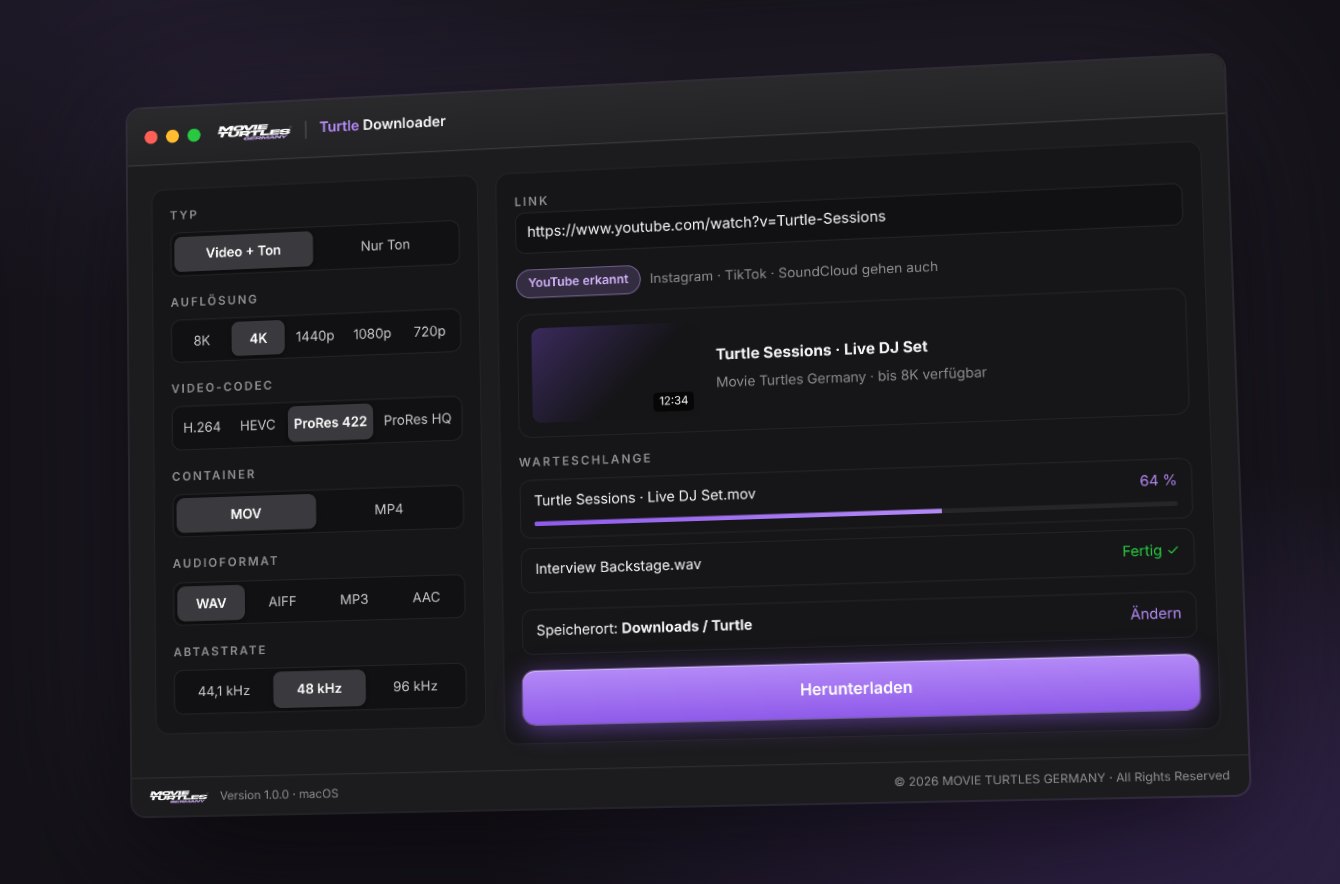Click the YouTube link input field
Screen dimensions: 1340x884
tap(848, 217)
